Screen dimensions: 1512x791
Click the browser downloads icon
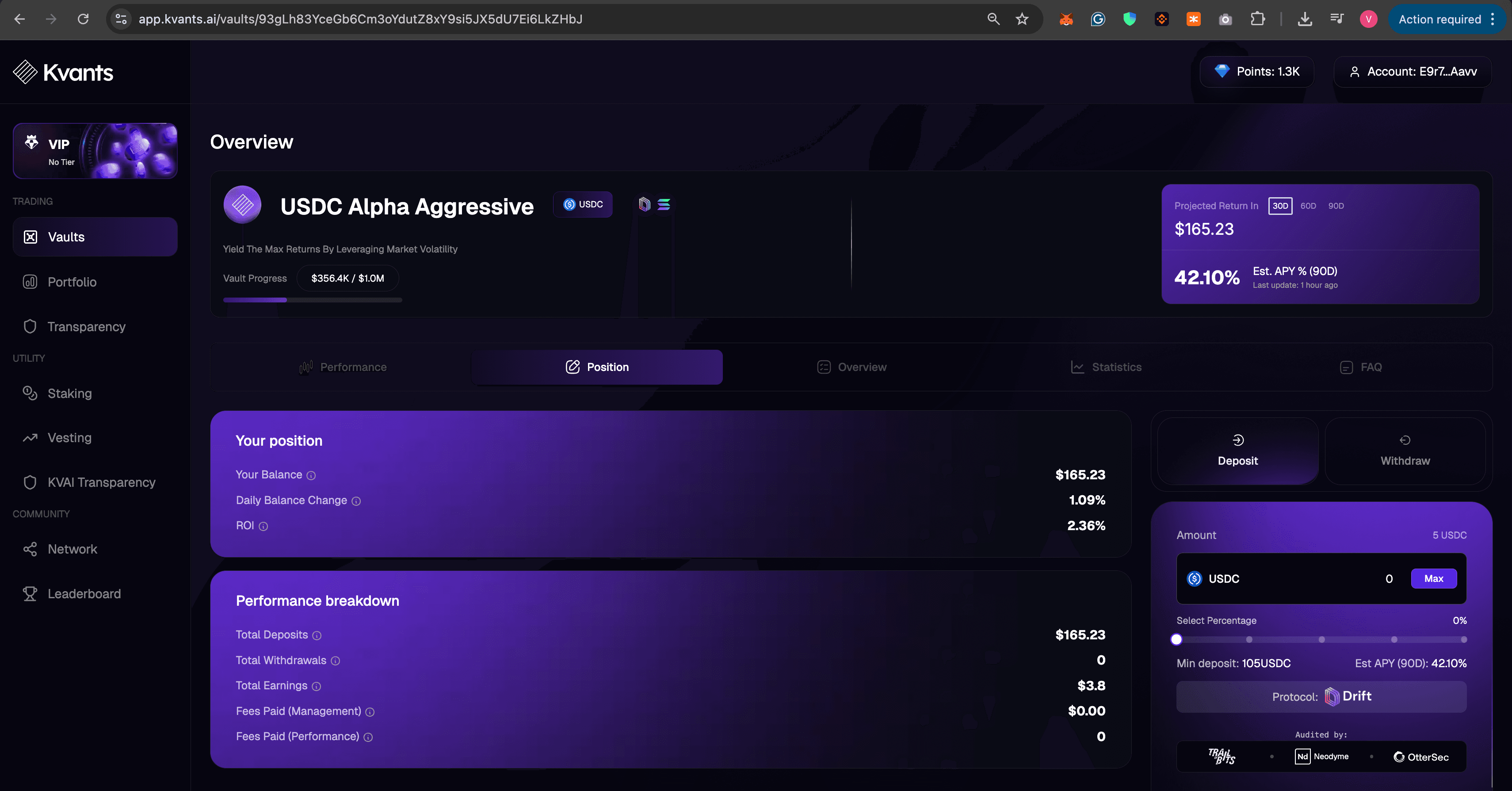coord(1304,19)
